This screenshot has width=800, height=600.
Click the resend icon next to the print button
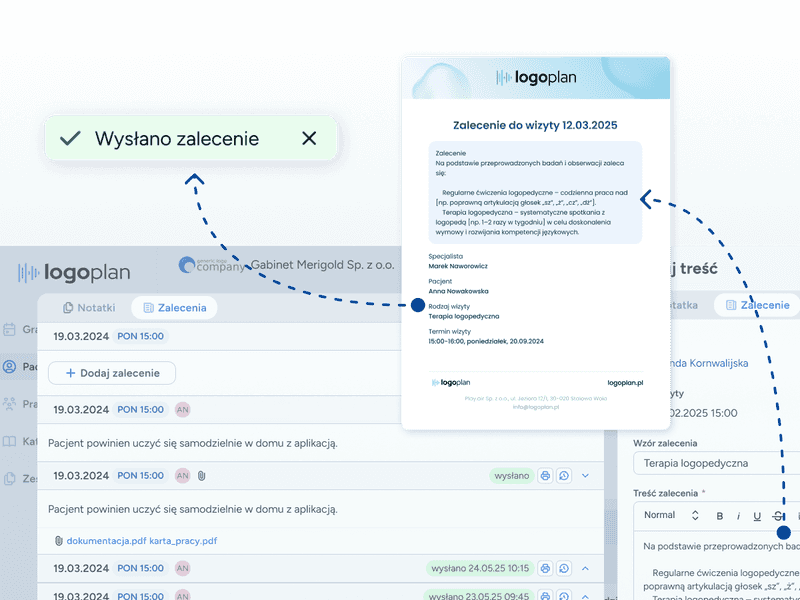(565, 476)
